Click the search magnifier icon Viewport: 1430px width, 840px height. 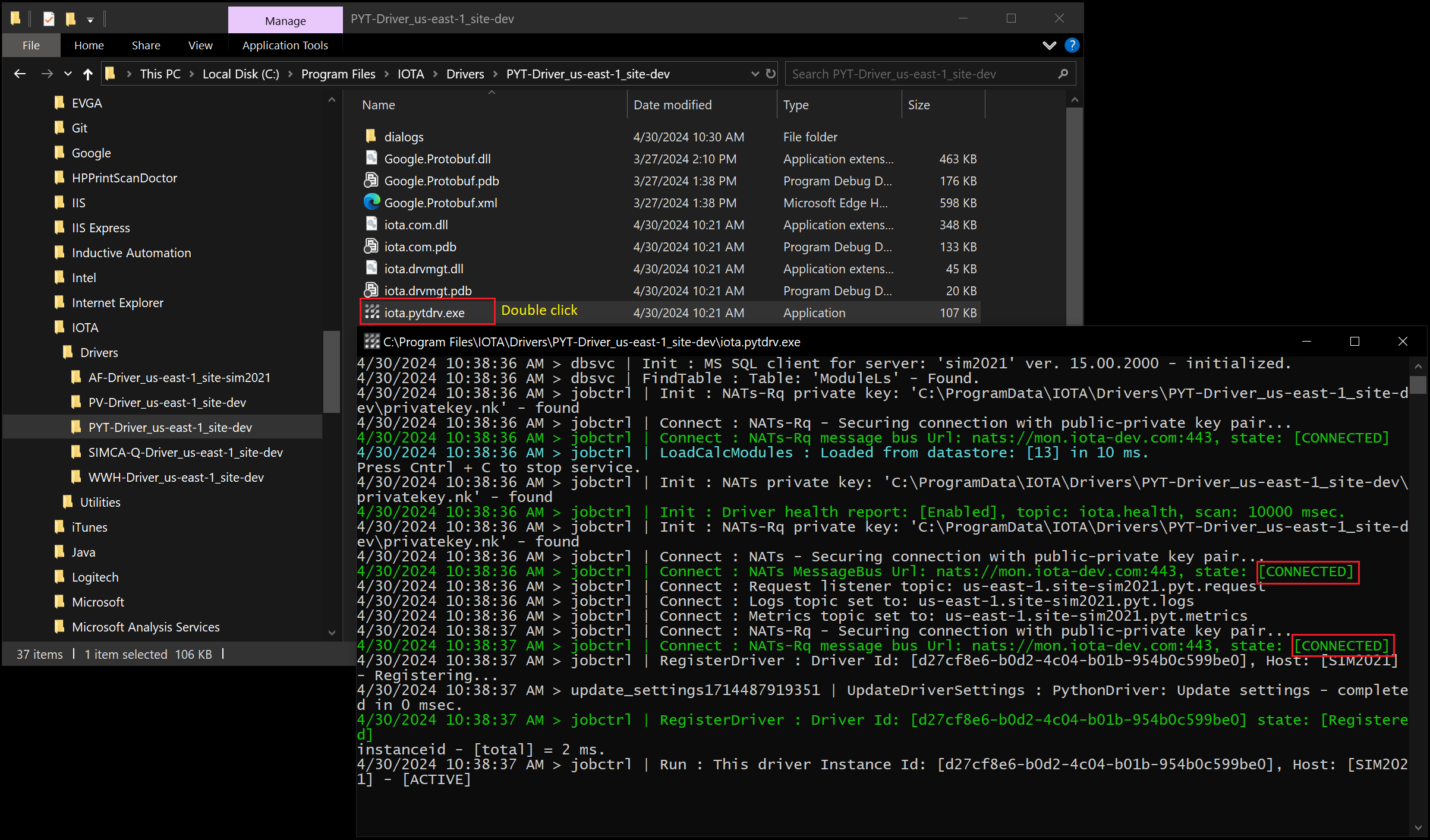pyautogui.click(x=1063, y=74)
